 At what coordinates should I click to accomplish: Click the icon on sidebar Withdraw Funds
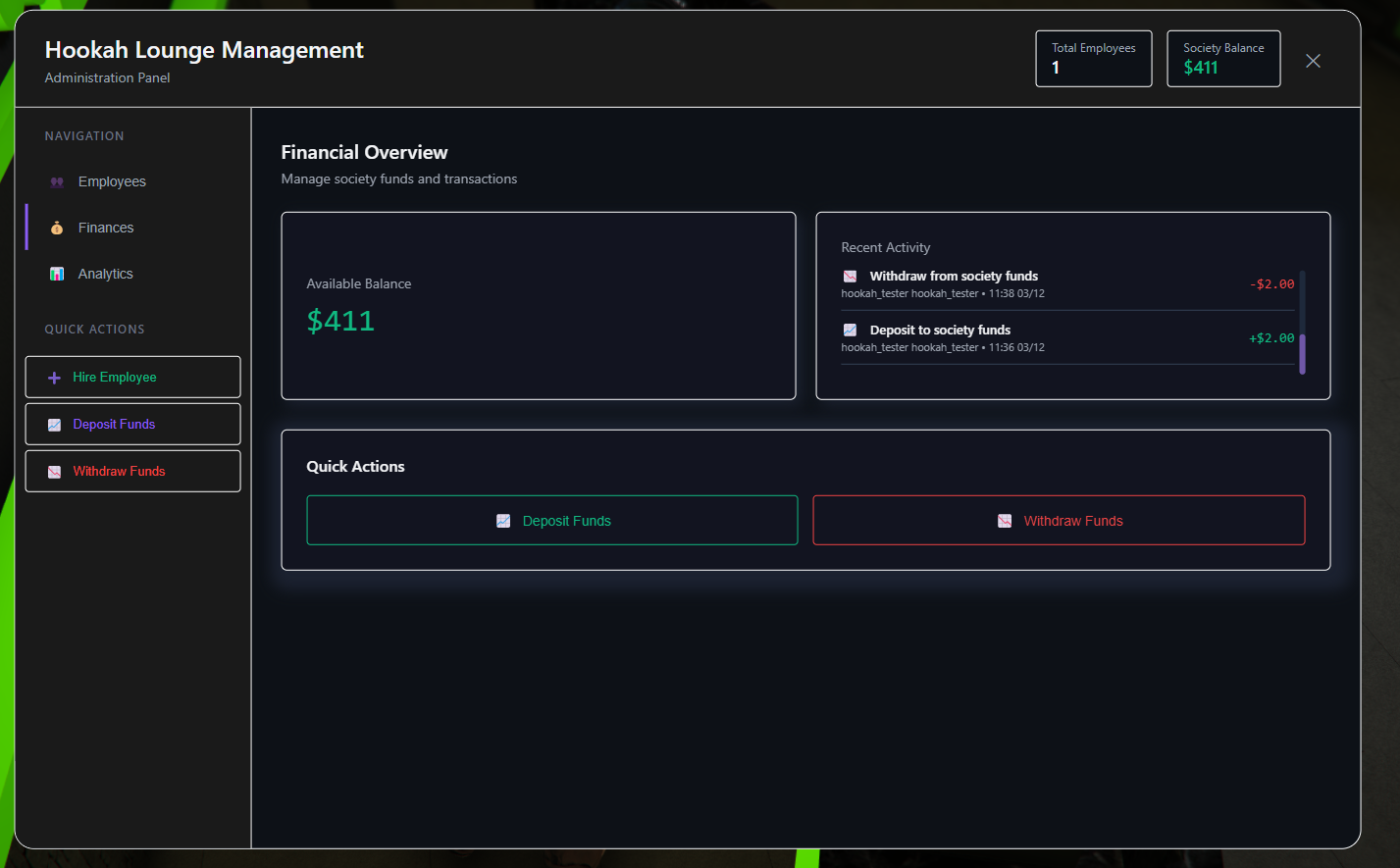[54, 472]
